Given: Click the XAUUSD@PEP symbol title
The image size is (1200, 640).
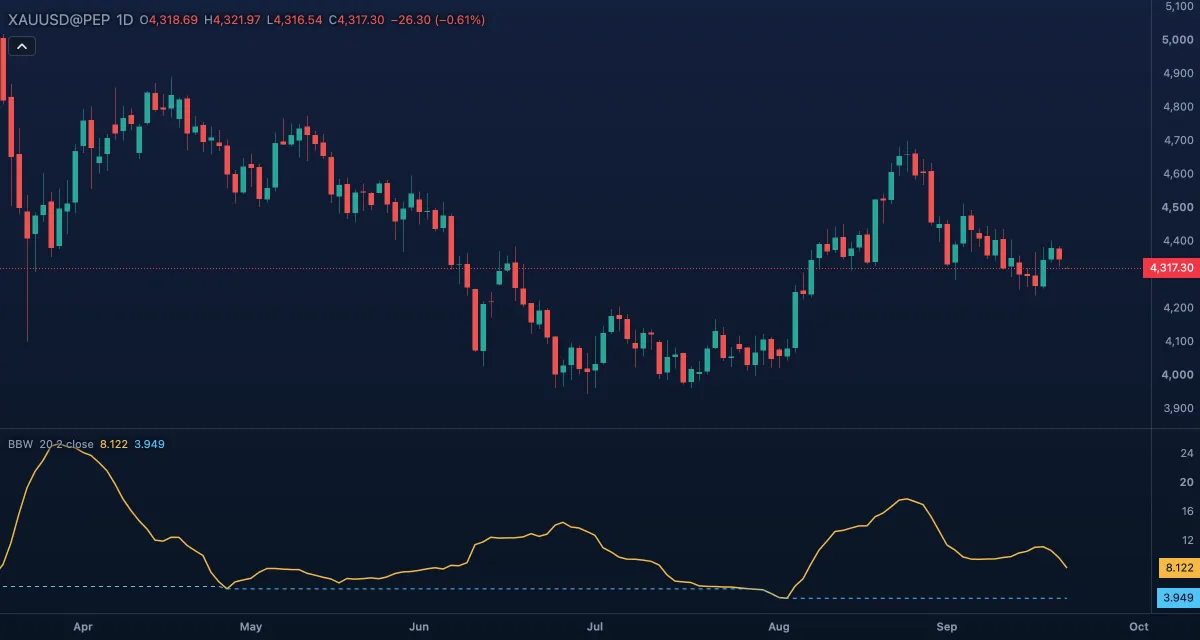Looking at the screenshot, I should pyautogui.click(x=59, y=20).
